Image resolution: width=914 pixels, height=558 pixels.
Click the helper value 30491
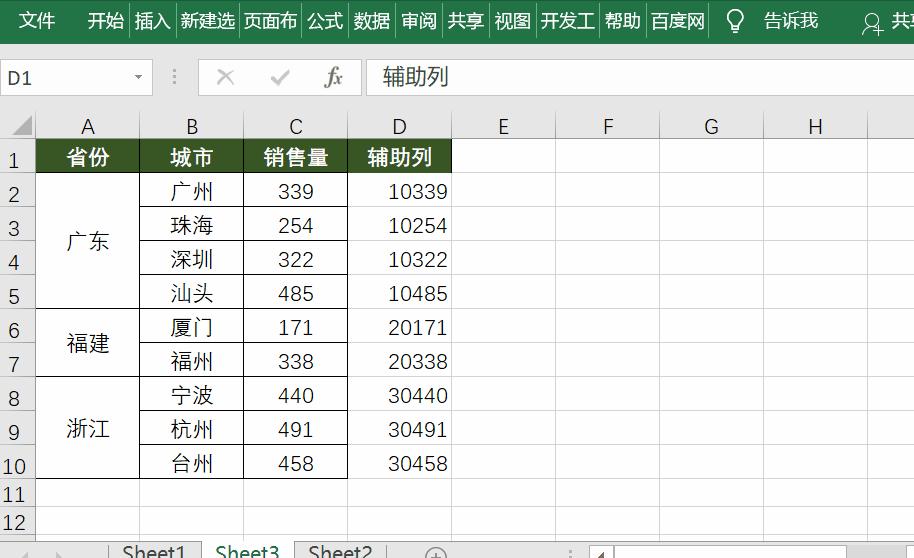(399, 428)
